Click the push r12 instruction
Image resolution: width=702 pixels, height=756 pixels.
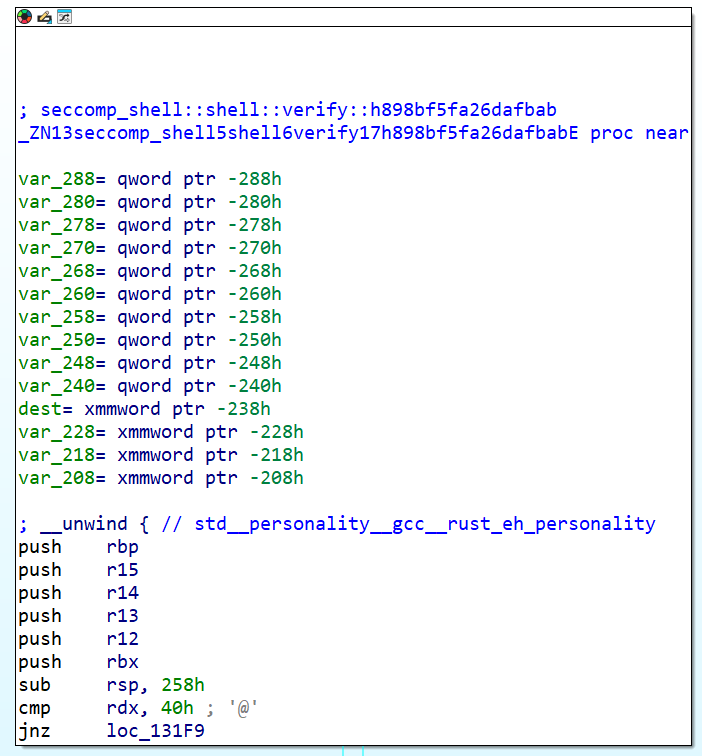click(79, 639)
